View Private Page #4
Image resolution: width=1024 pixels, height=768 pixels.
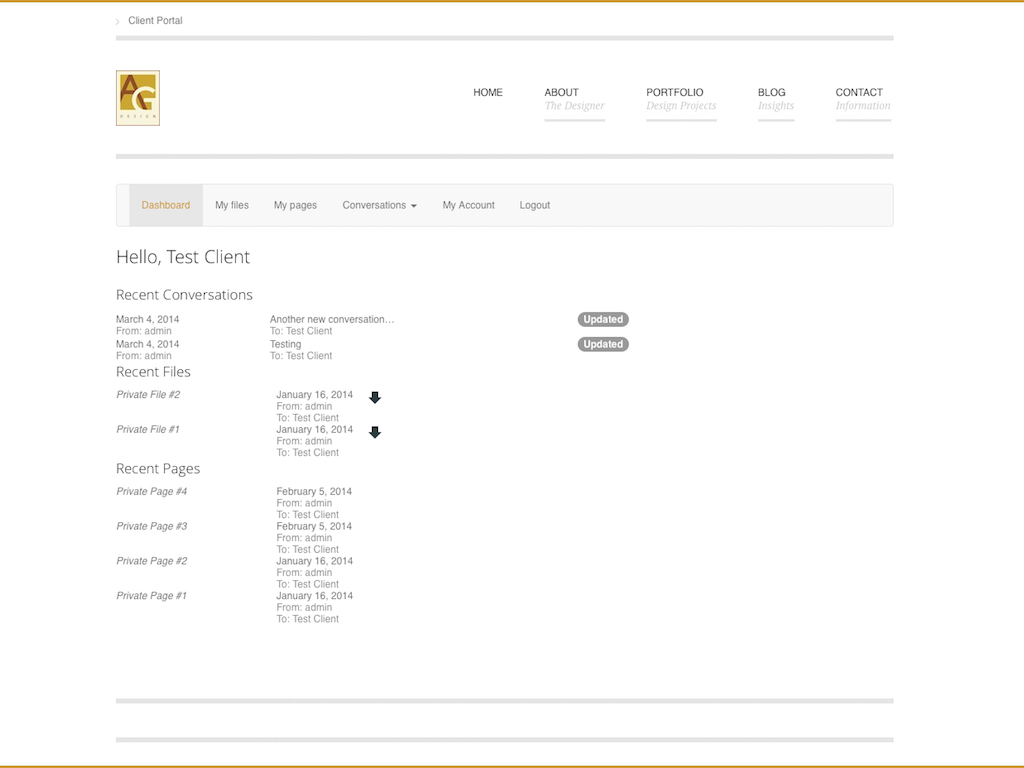click(x=151, y=492)
